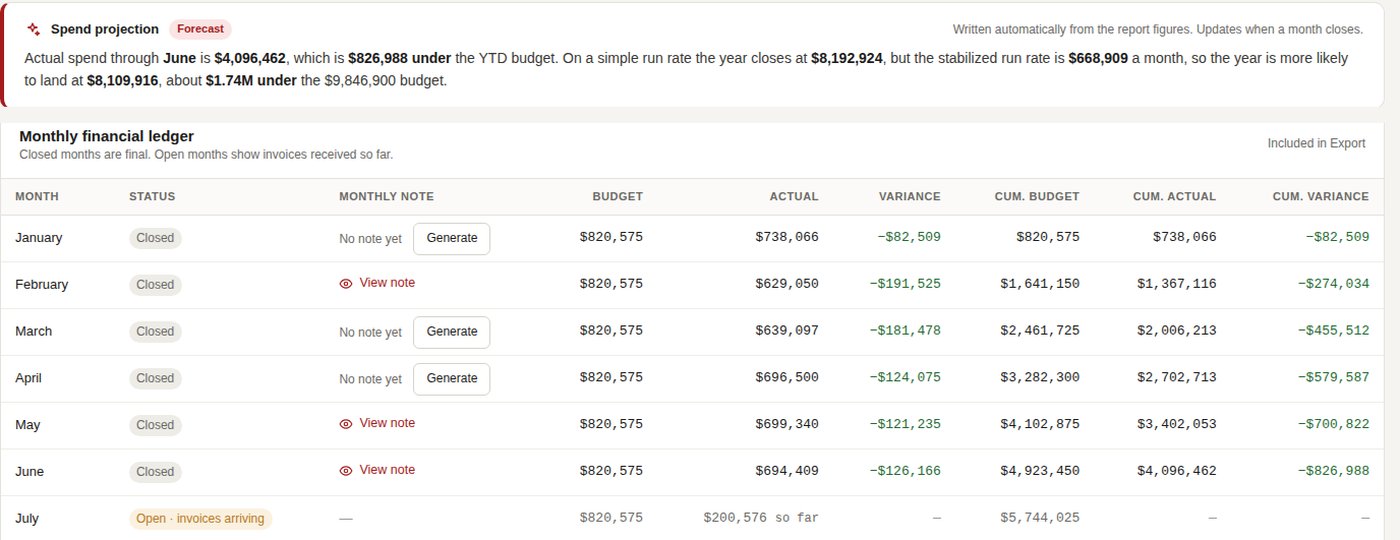The image size is (1400, 540).
Task: Click the March variance −$181,478
Action: (x=905, y=331)
